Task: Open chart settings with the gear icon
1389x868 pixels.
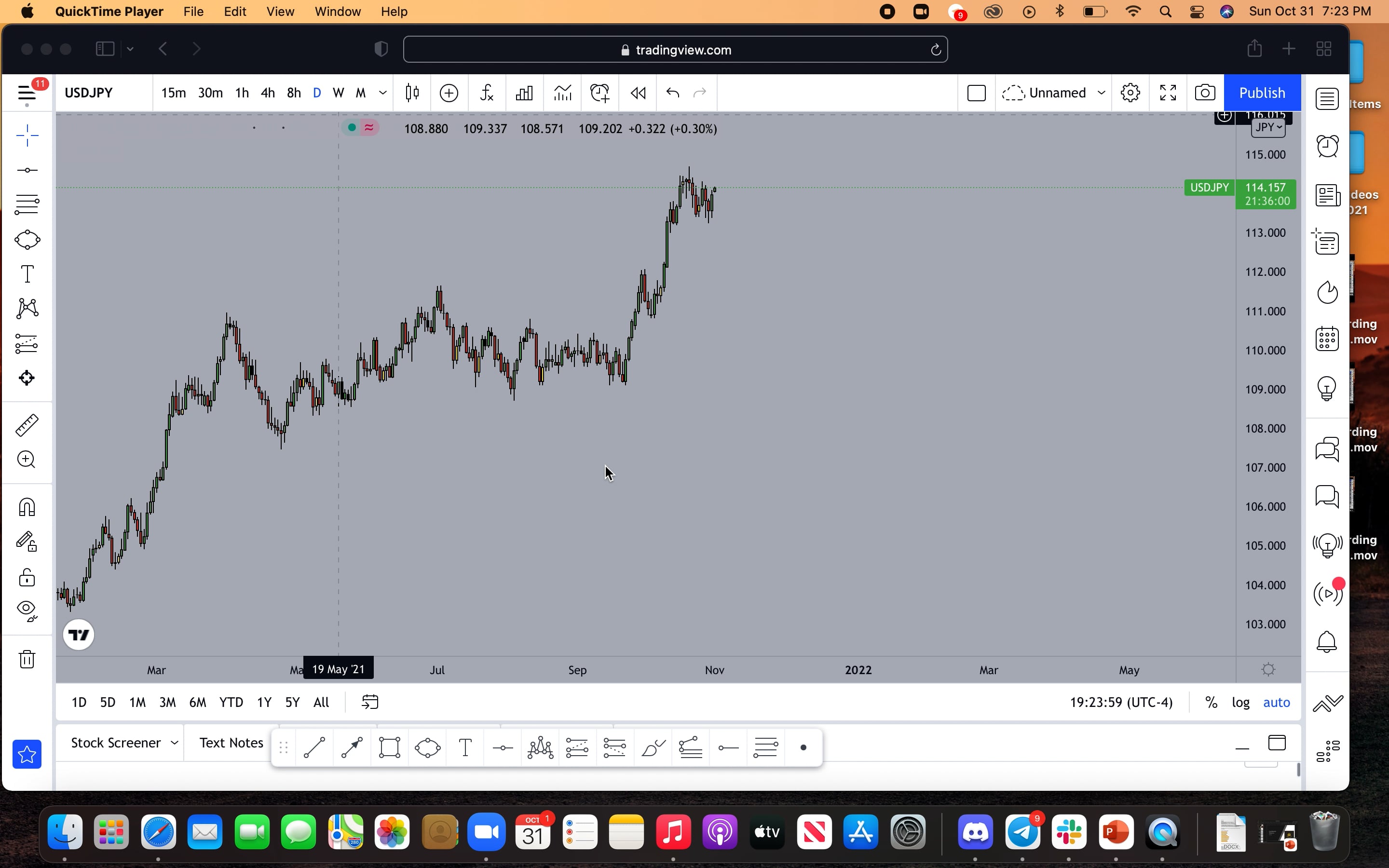Action: tap(1130, 93)
